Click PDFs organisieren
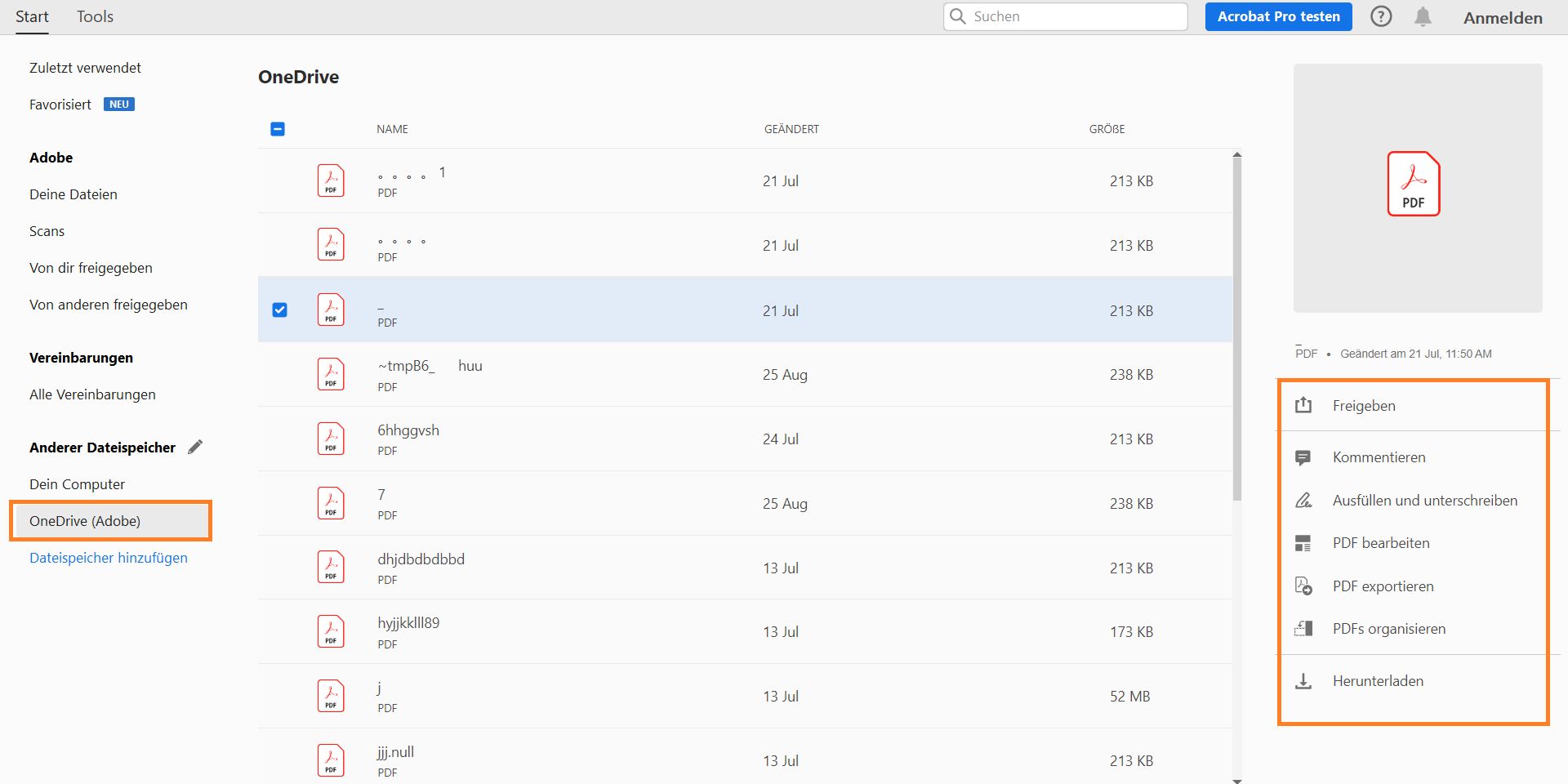 click(1389, 629)
